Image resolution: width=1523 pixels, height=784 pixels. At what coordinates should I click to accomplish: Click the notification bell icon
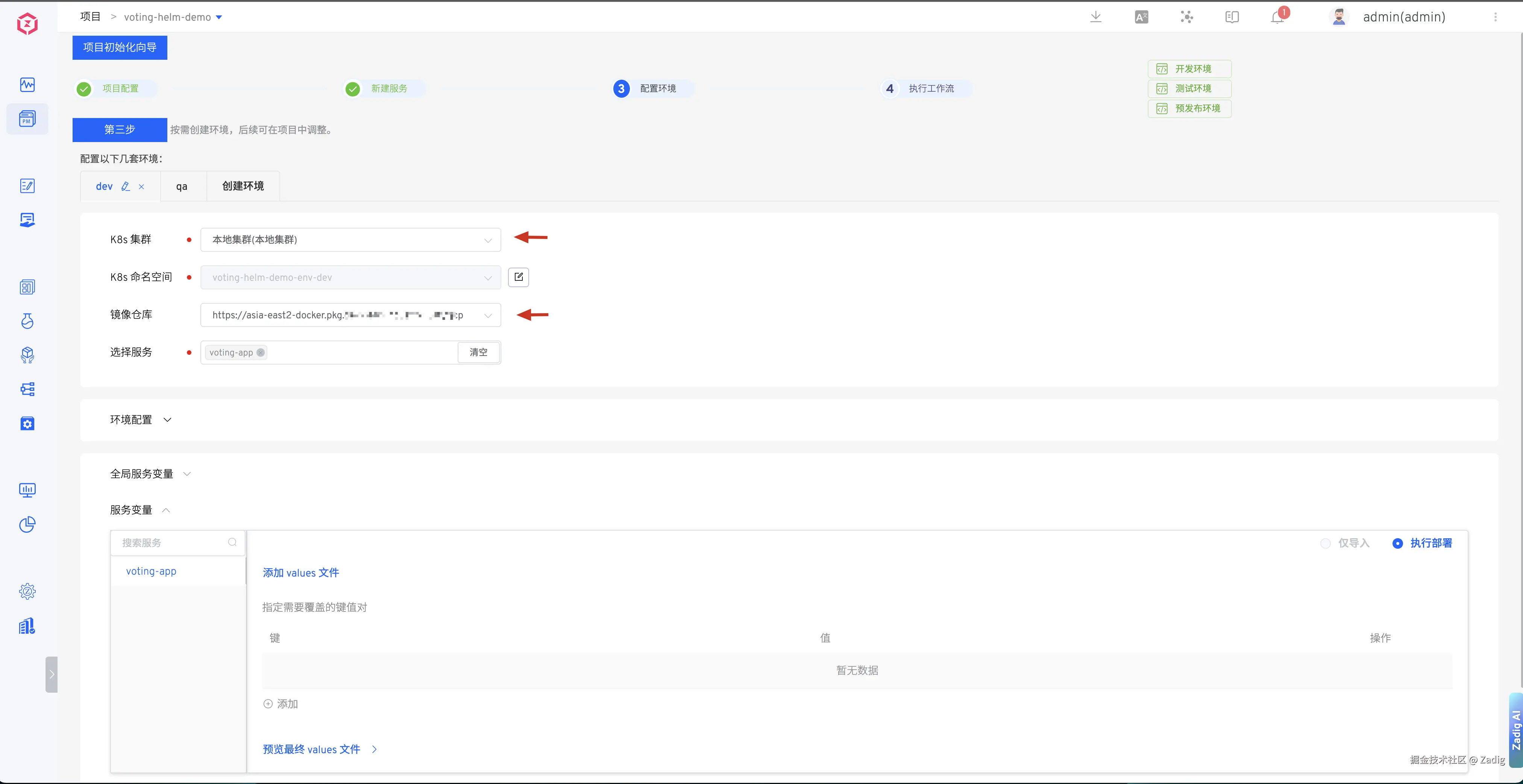click(x=1277, y=17)
